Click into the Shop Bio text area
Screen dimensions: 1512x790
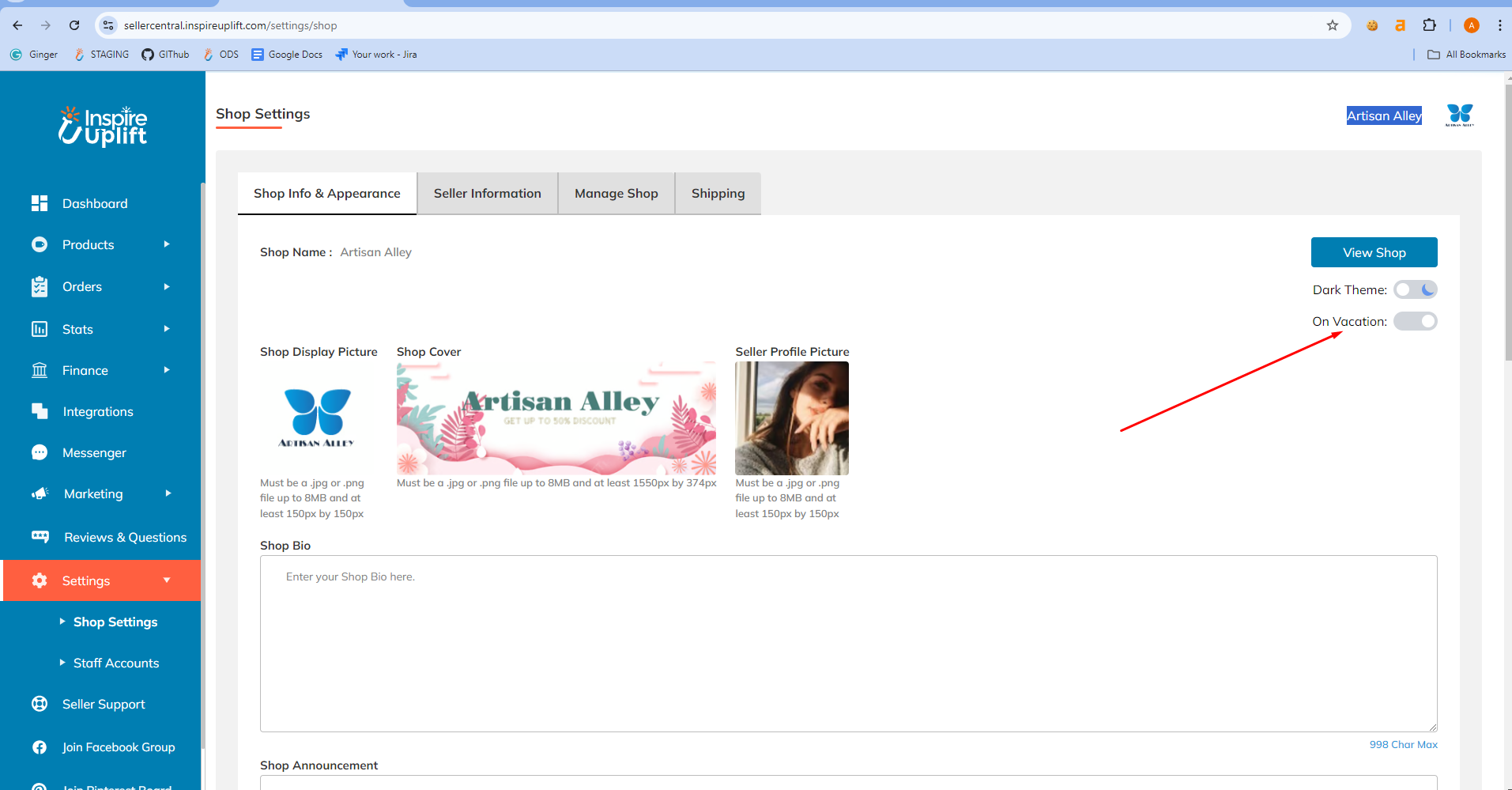(848, 643)
